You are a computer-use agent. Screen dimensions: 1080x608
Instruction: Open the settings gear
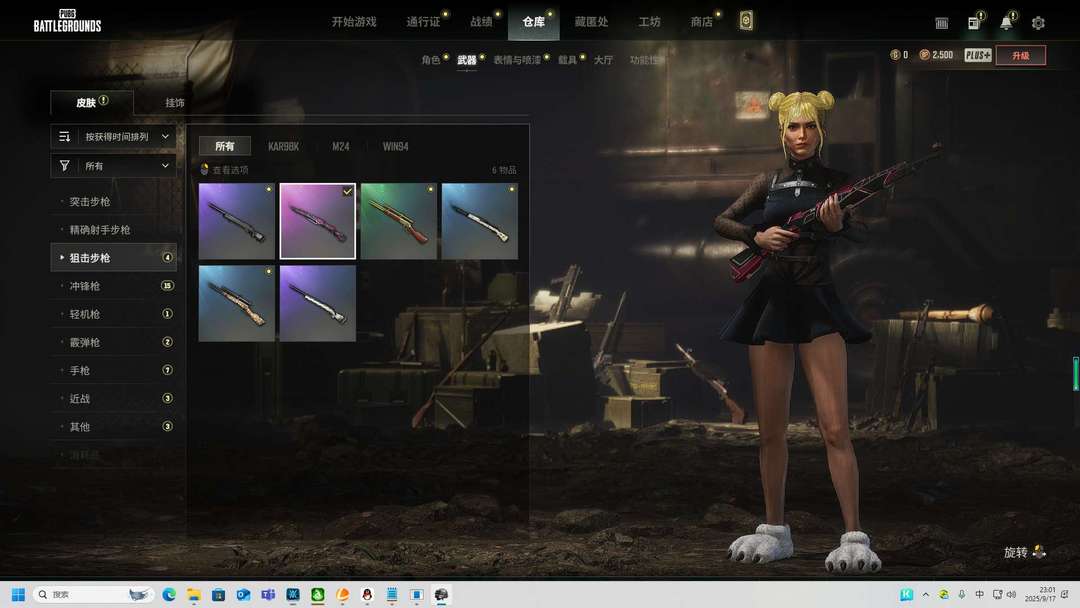coord(1038,23)
